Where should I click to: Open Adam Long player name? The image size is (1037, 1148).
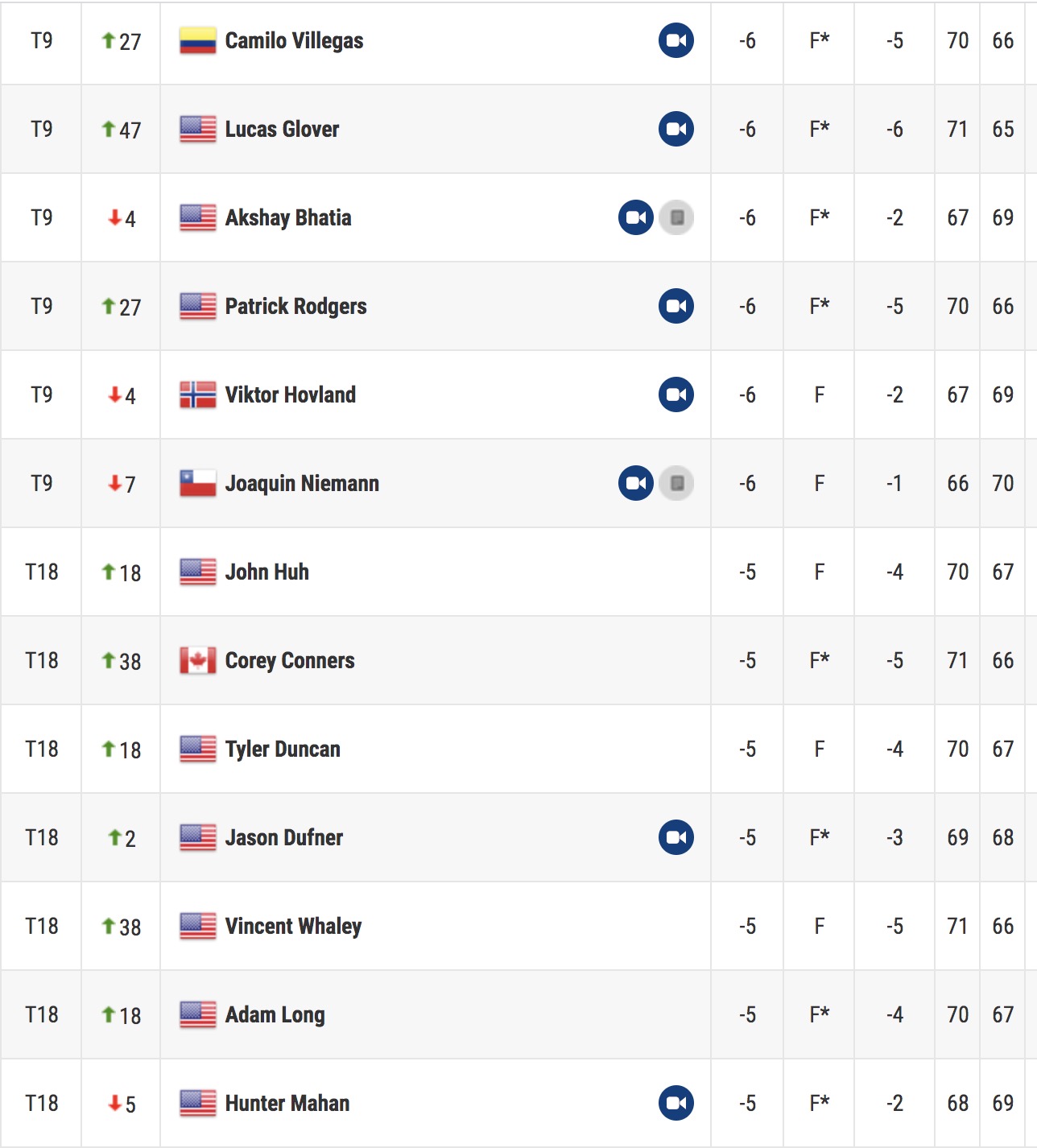[275, 1014]
